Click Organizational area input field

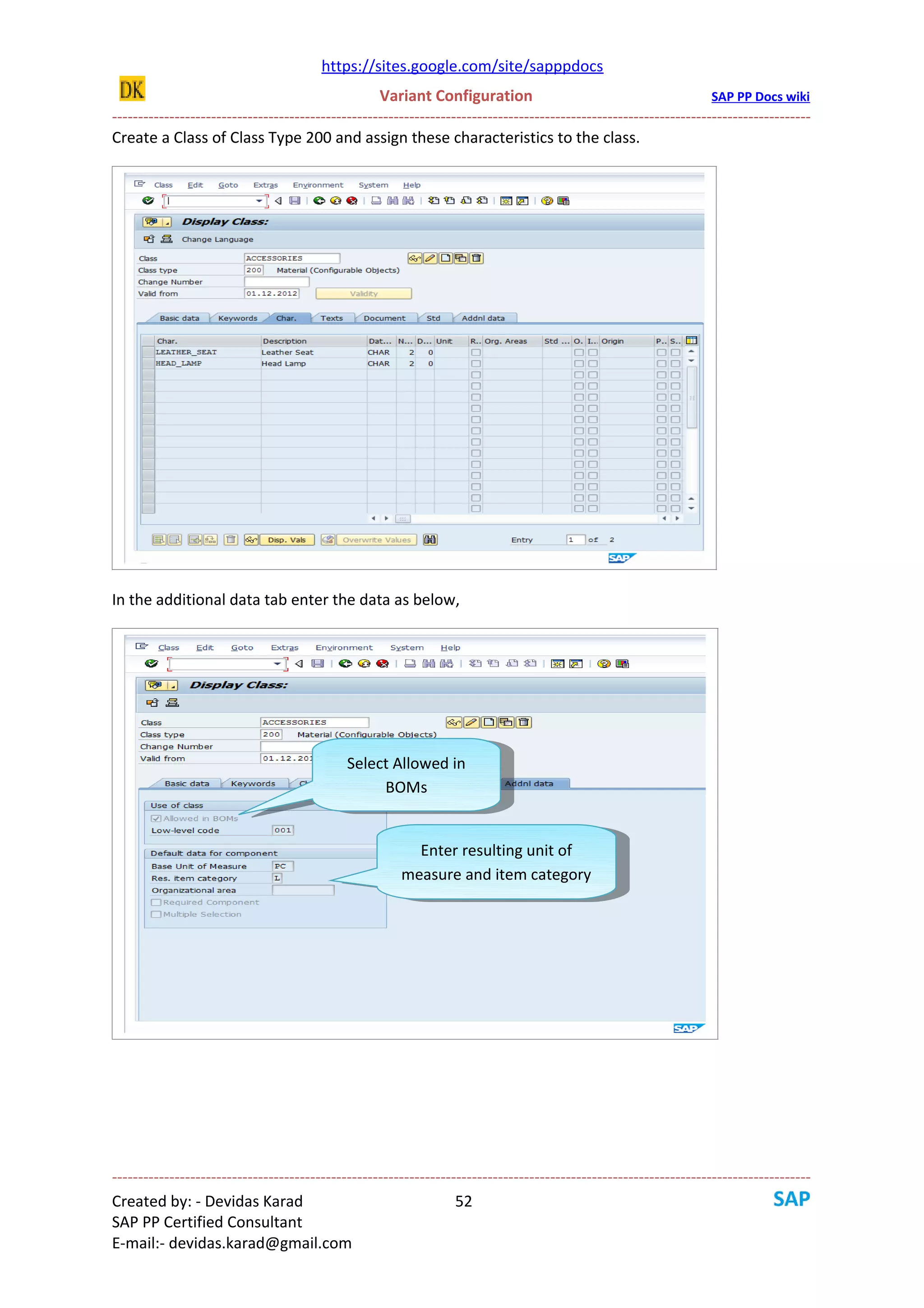(303, 891)
